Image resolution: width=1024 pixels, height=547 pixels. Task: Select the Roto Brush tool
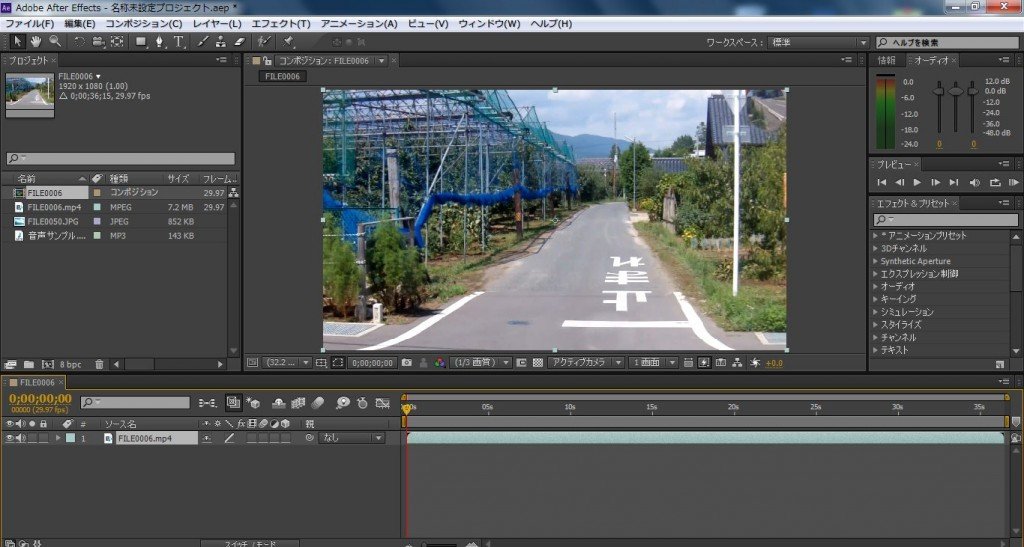(x=263, y=41)
